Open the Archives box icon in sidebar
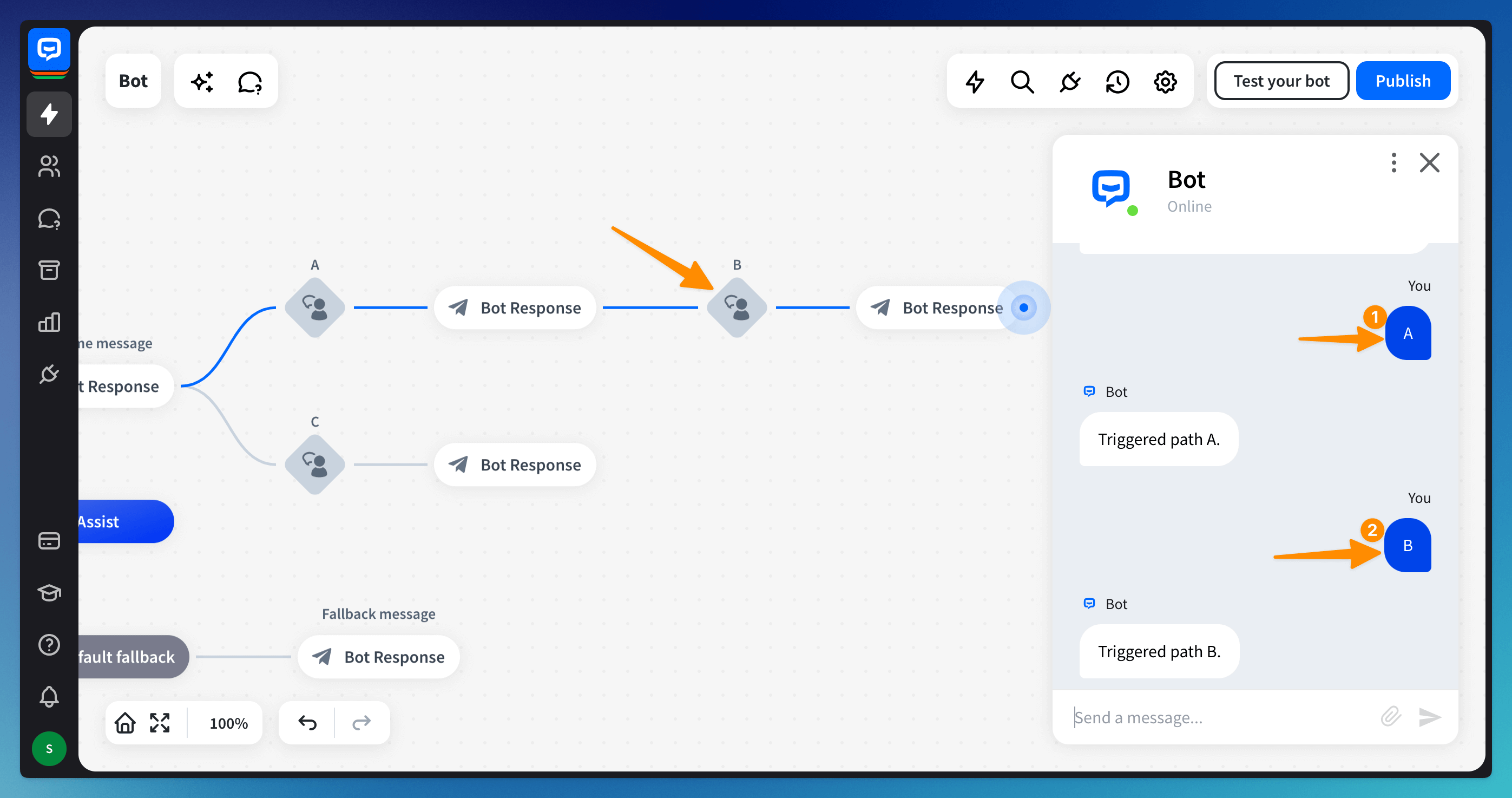 [x=49, y=270]
